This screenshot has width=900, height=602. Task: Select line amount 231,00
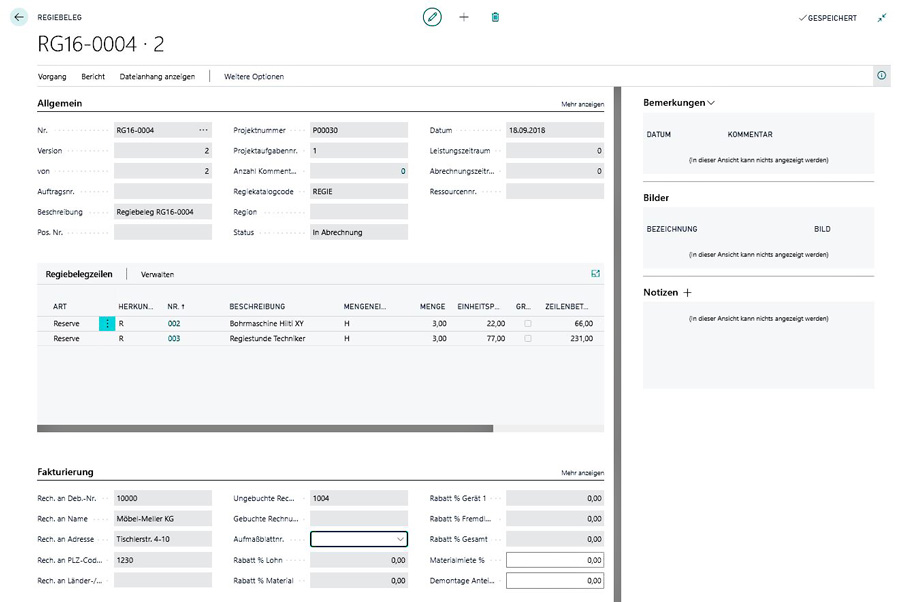click(581, 339)
